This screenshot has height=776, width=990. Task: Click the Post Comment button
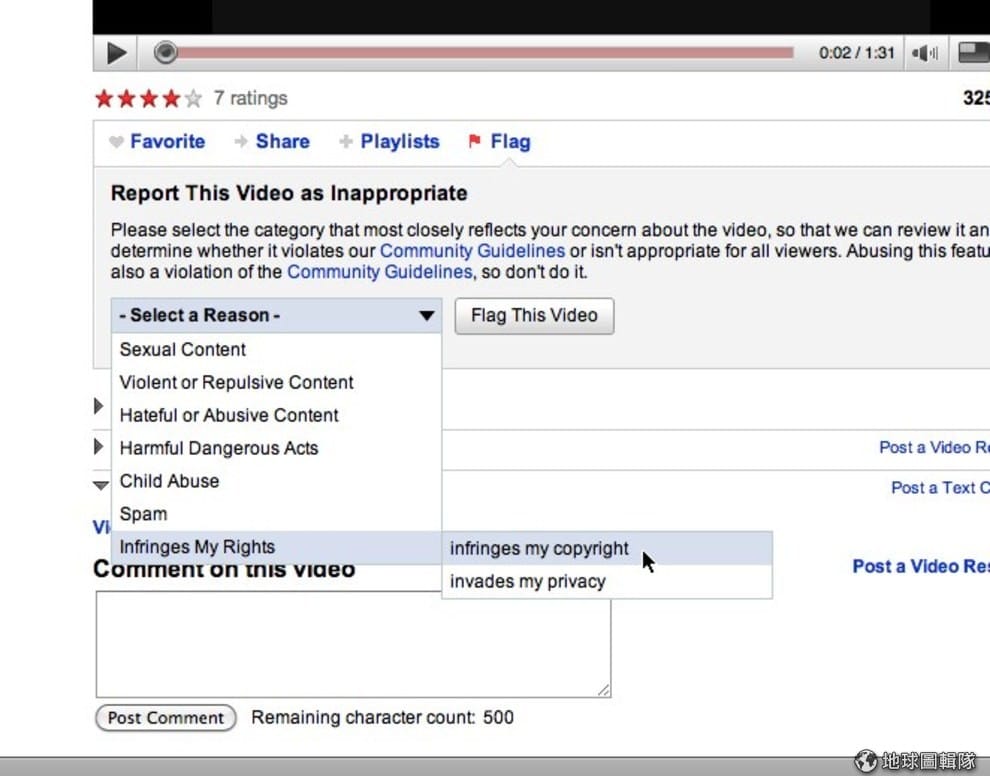click(x=165, y=718)
